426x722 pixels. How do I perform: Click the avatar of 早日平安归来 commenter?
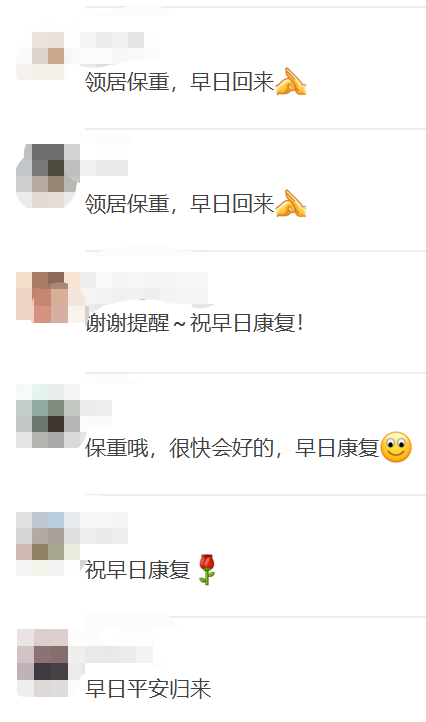43,663
